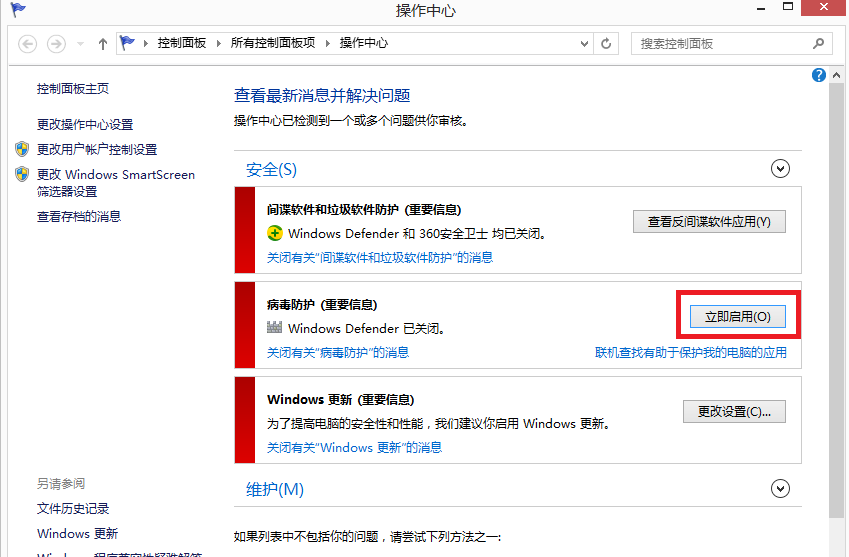This screenshot has height=557, width=849.
Task: Click shield icon beside 更改用户帐户控制设置
Action: [22, 149]
